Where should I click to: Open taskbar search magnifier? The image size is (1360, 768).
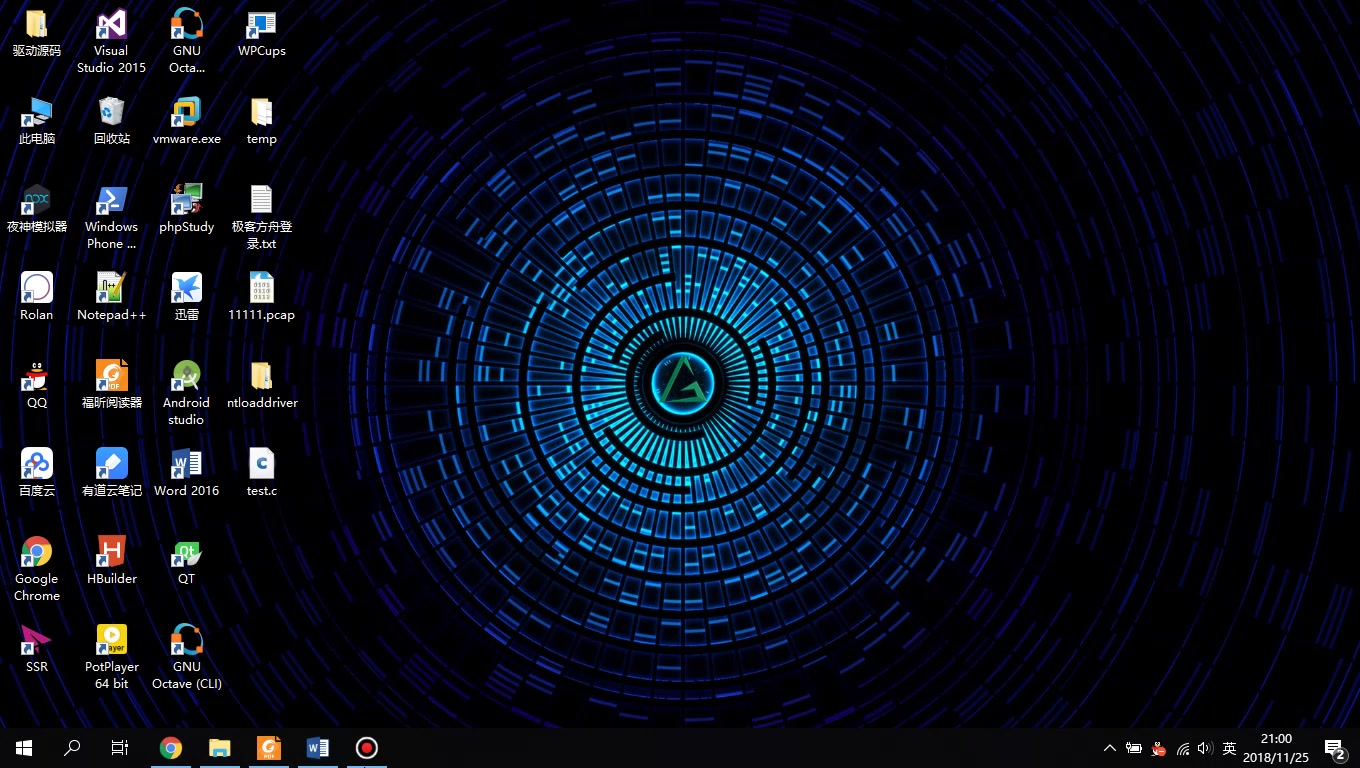tap(72, 748)
